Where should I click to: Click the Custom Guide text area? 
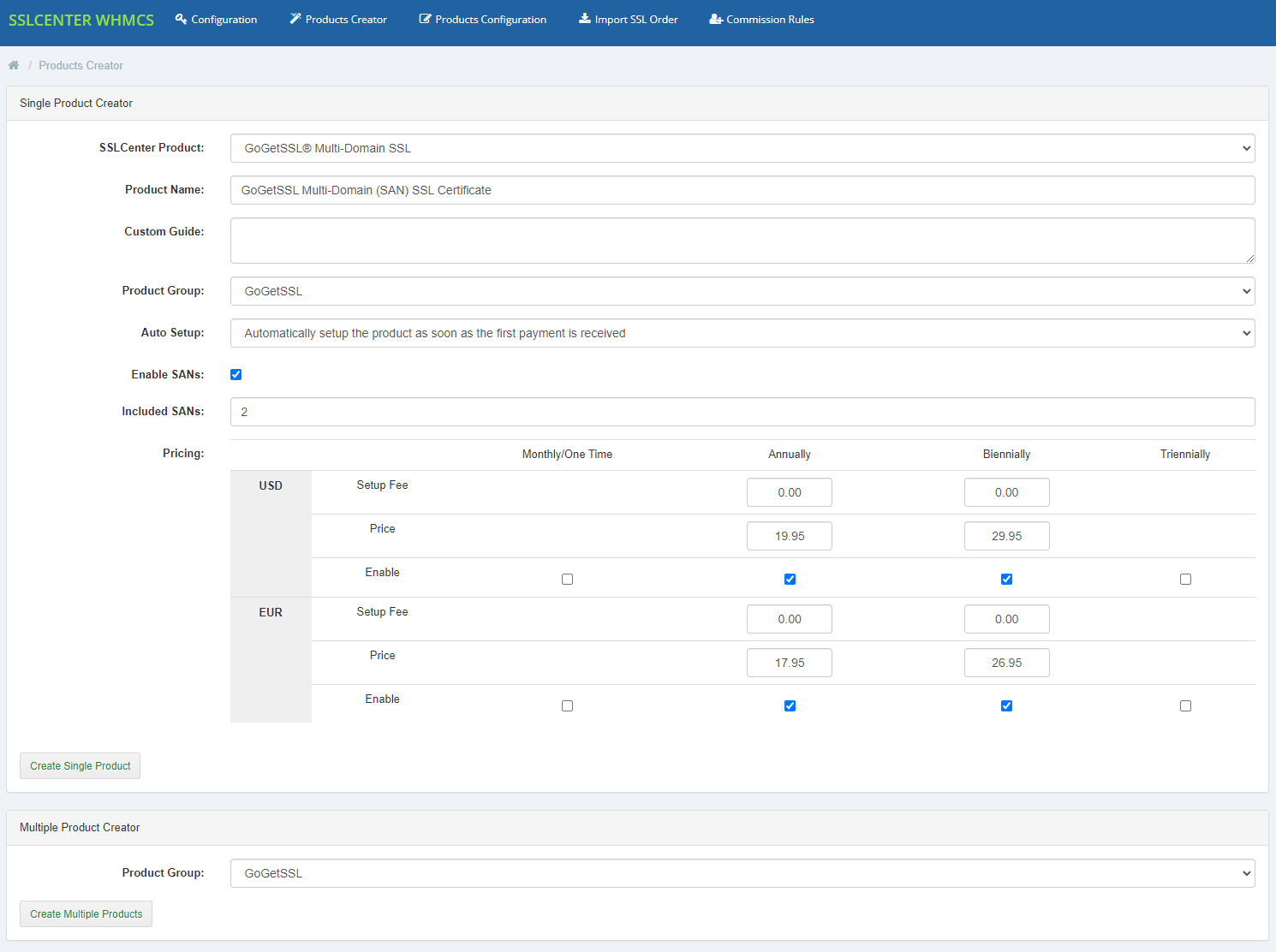click(x=742, y=241)
